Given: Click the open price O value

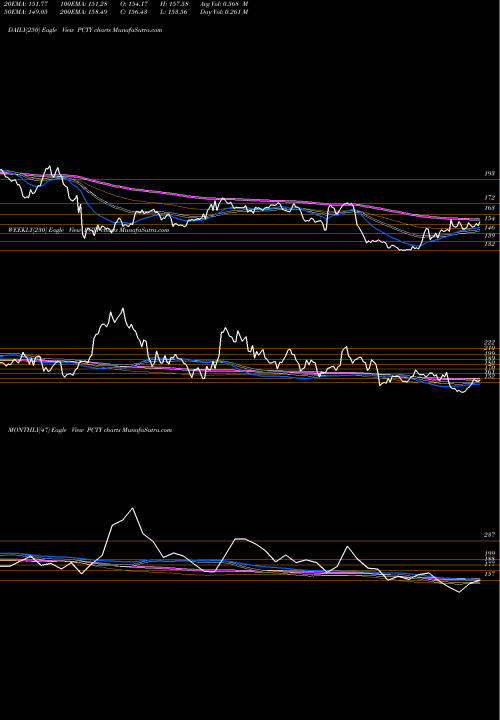Looking at the screenshot, I should coord(136,4).
